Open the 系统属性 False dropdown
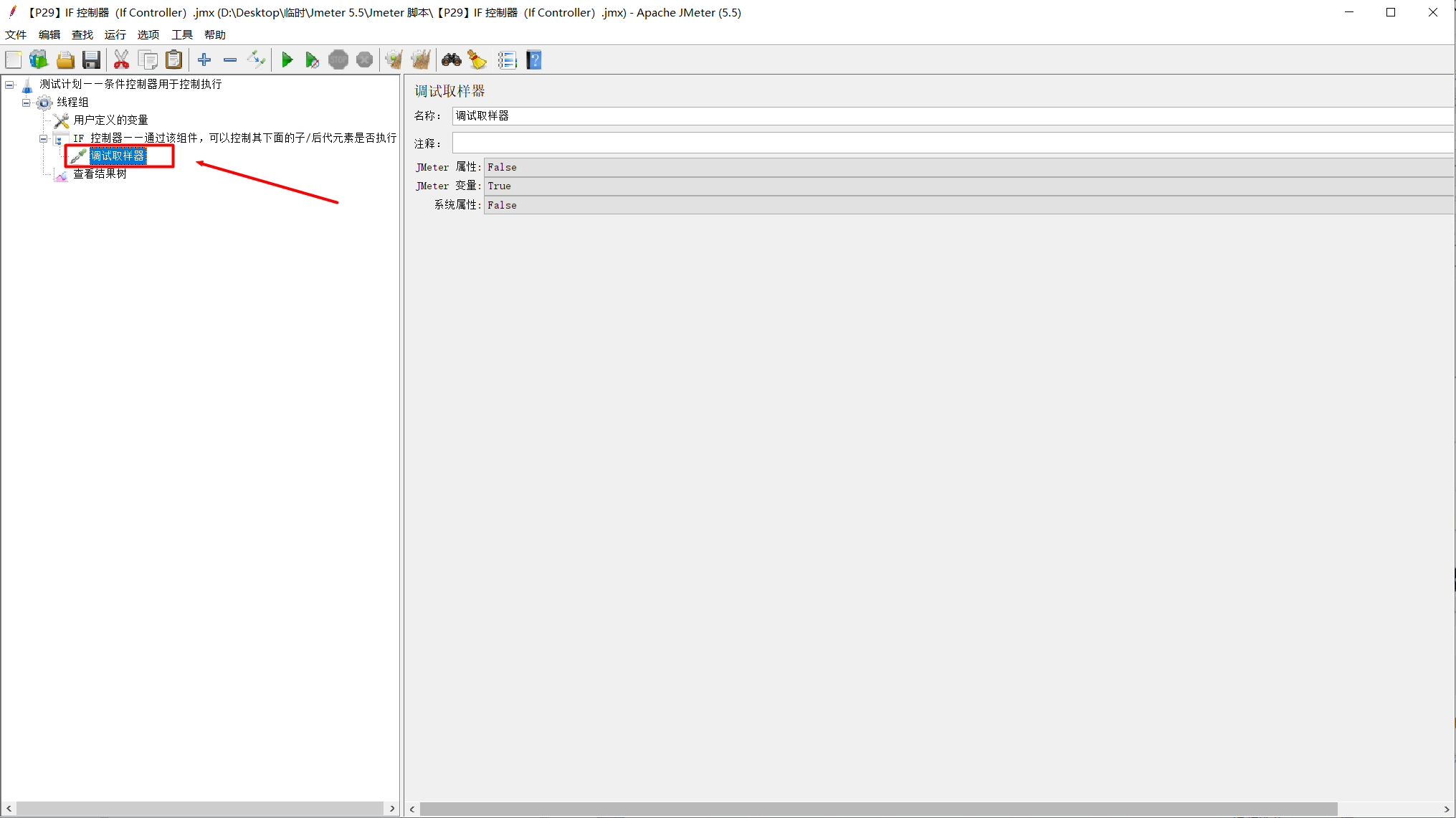This screenshot has width=1456, height=818. point(968,205)
